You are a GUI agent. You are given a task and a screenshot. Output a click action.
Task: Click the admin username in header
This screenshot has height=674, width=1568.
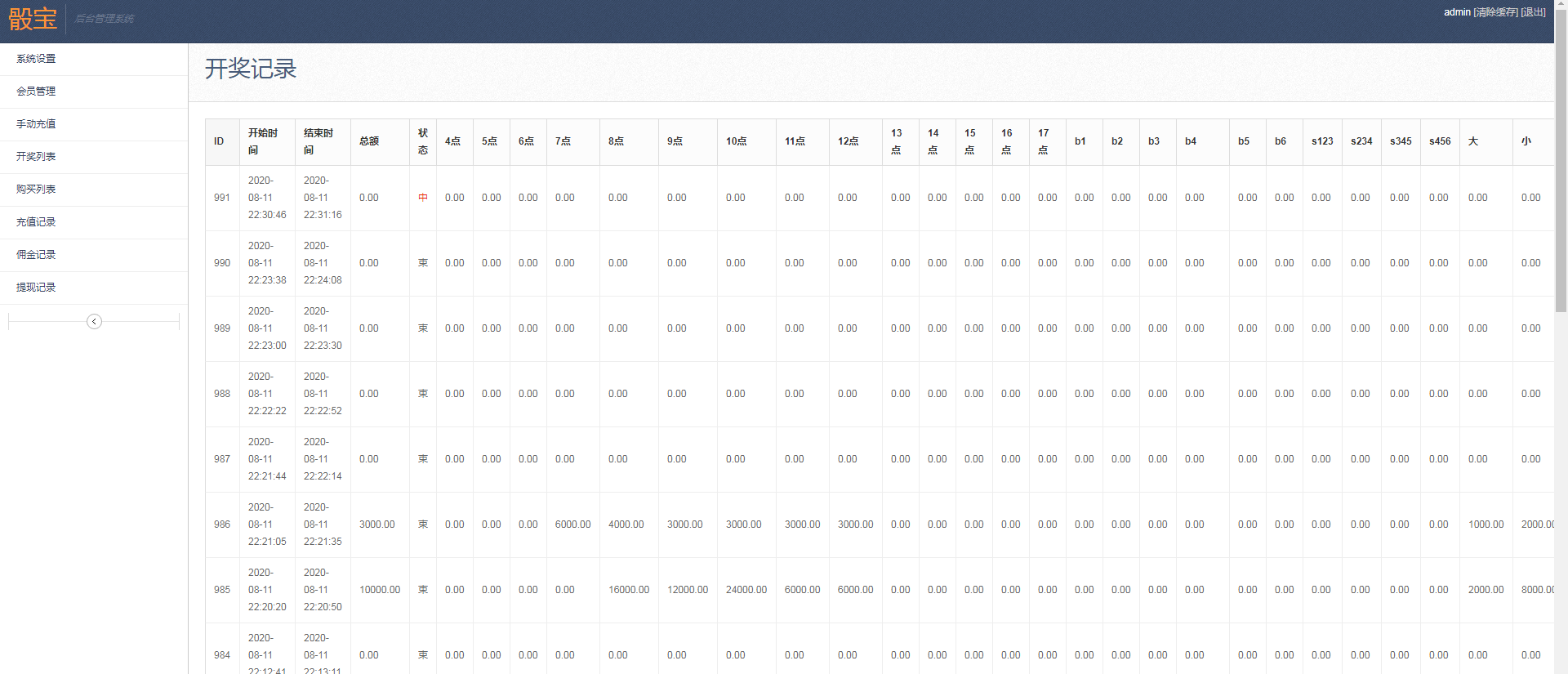1456,12
